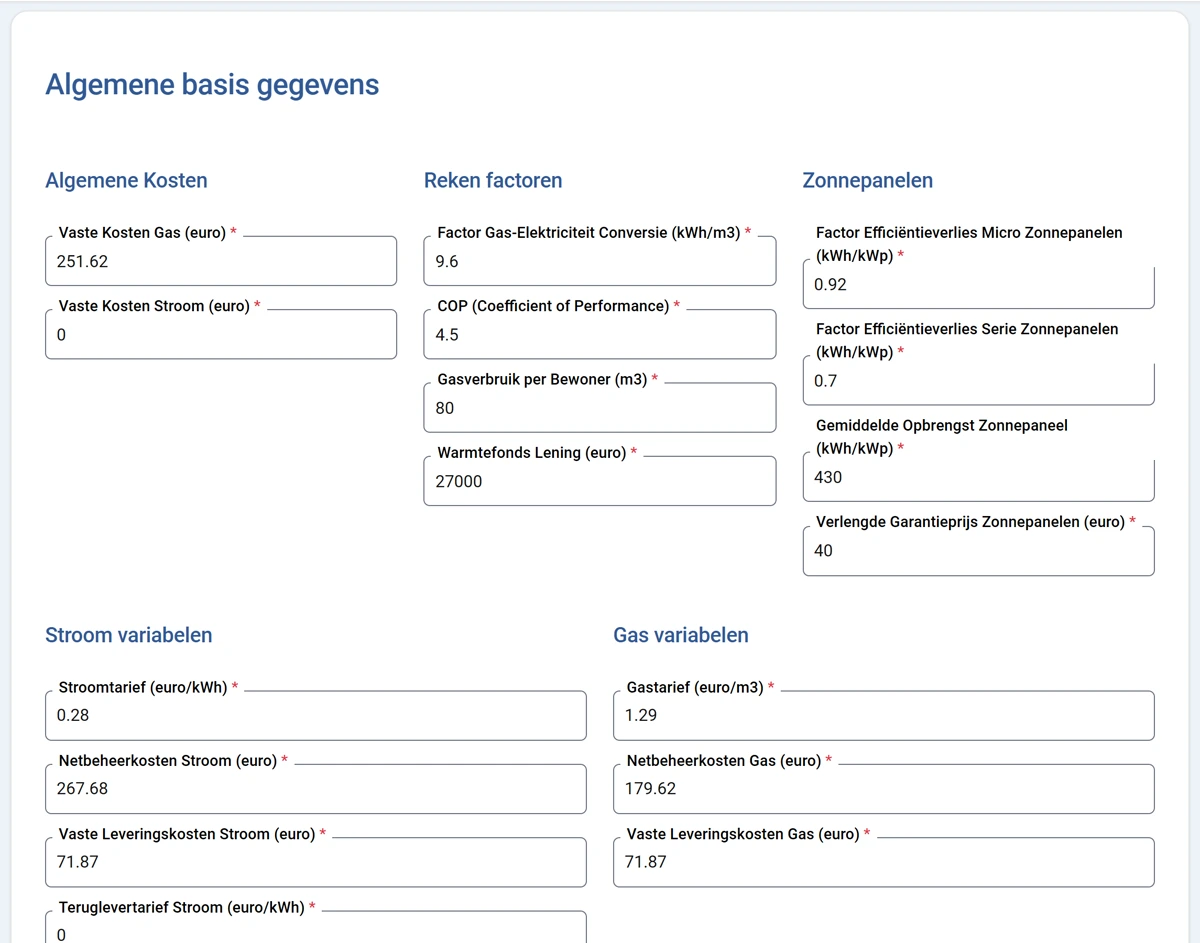Focus the Gemiddelde Opbrengst Zonnepaneel field

pos(979,477)
